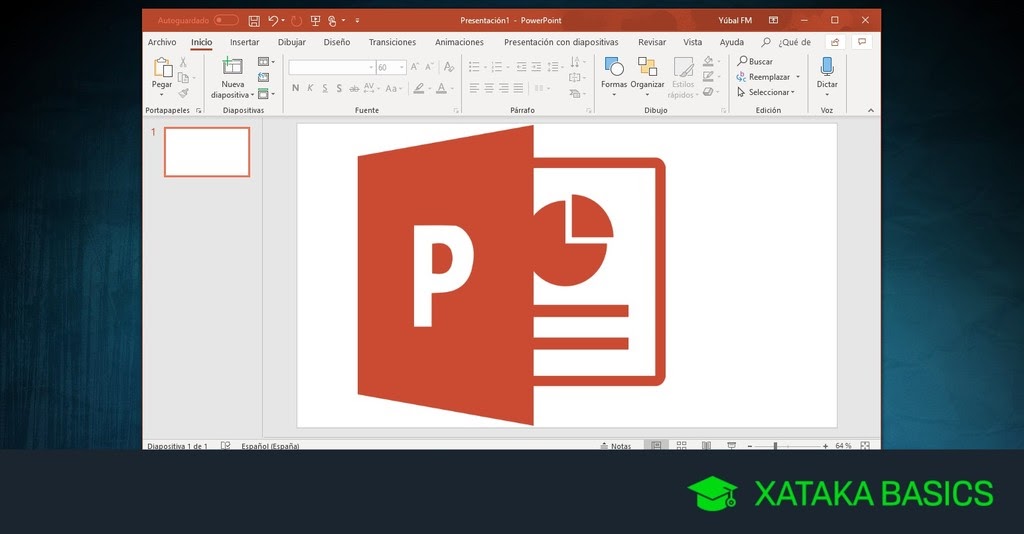Open the font size 60 dropdown
Viewport: 1024px width, 534px height.
(402, 67)
